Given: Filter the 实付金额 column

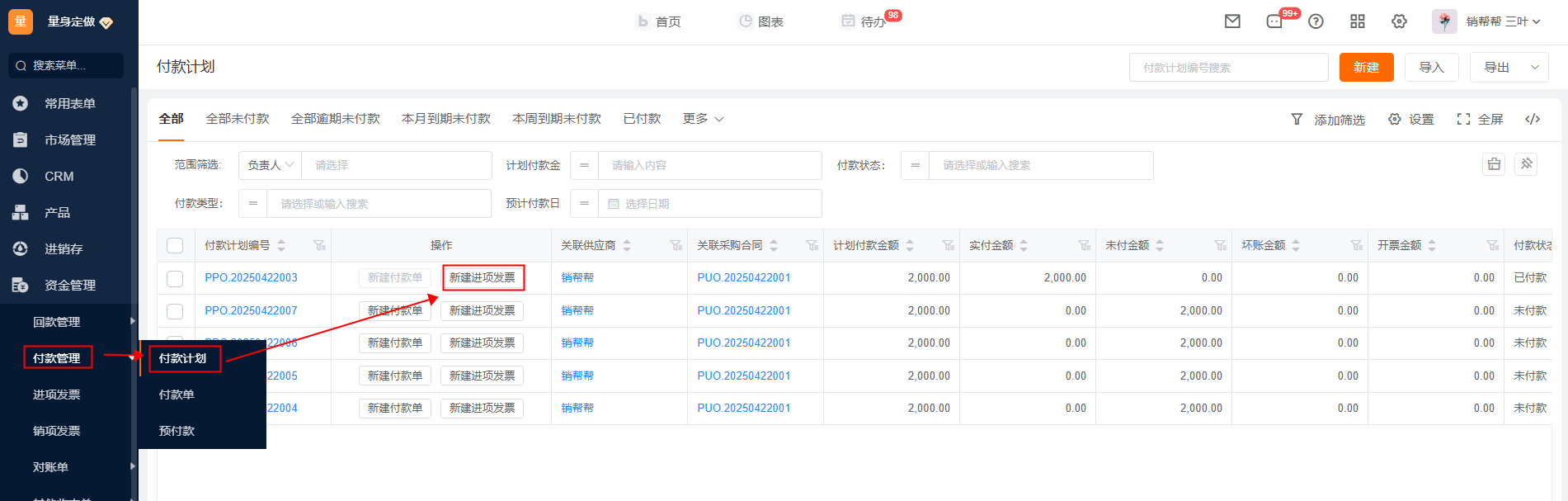Looking at the screenshot, I should pyautogui.click(x=1085, y=245).
